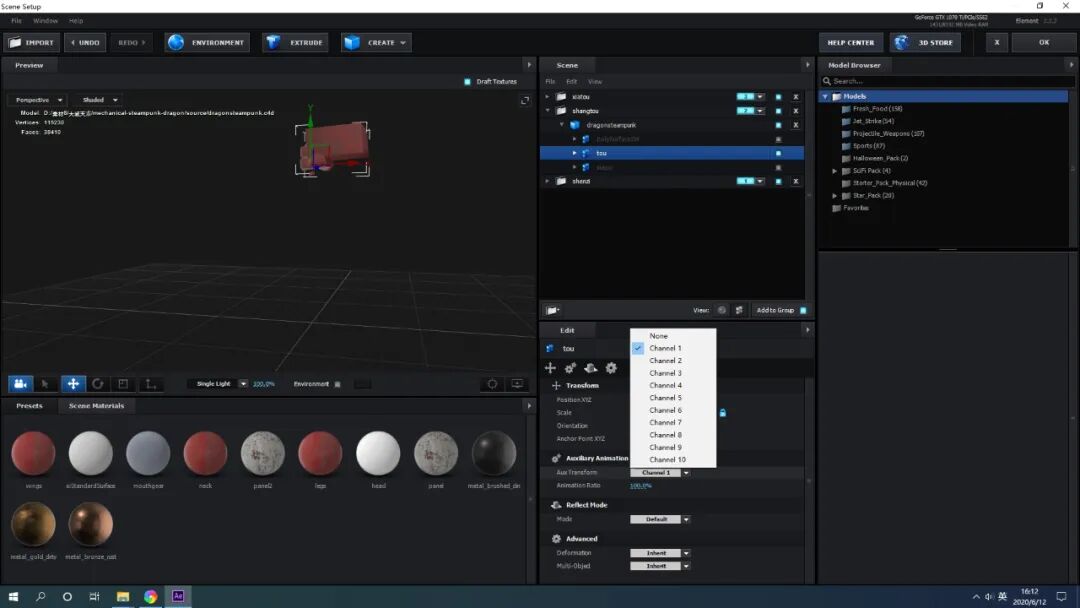Screen dimensions: 1080x608
Task: Click the camera icon in the preview toolbar
Action: click(20, 384)
